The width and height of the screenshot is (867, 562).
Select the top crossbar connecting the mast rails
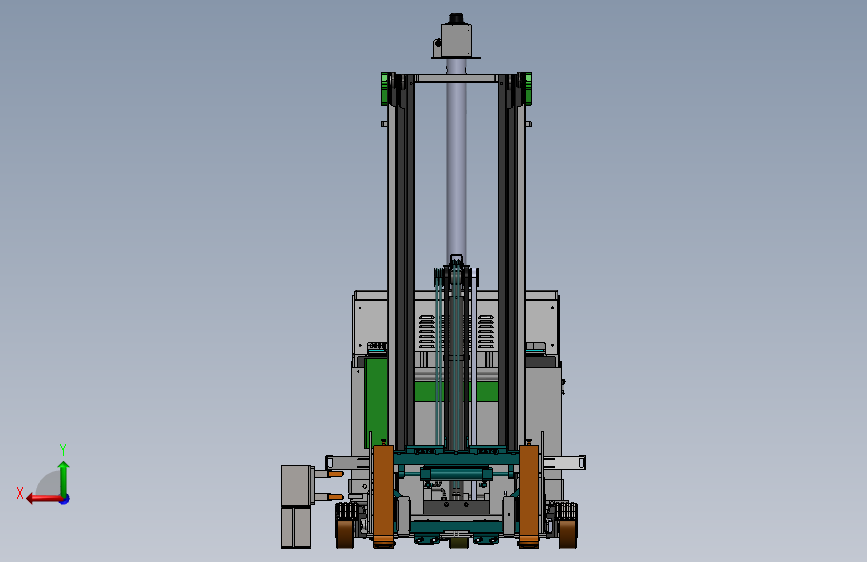[x=456, y=79]
